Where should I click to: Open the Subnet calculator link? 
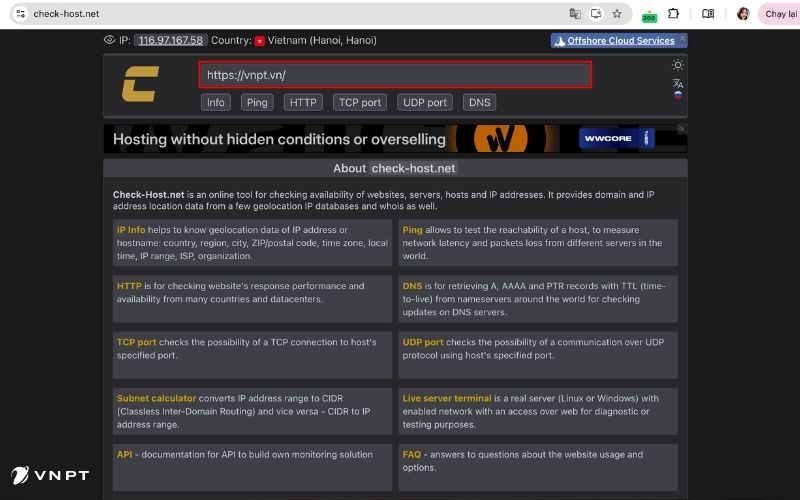(156, 398)
